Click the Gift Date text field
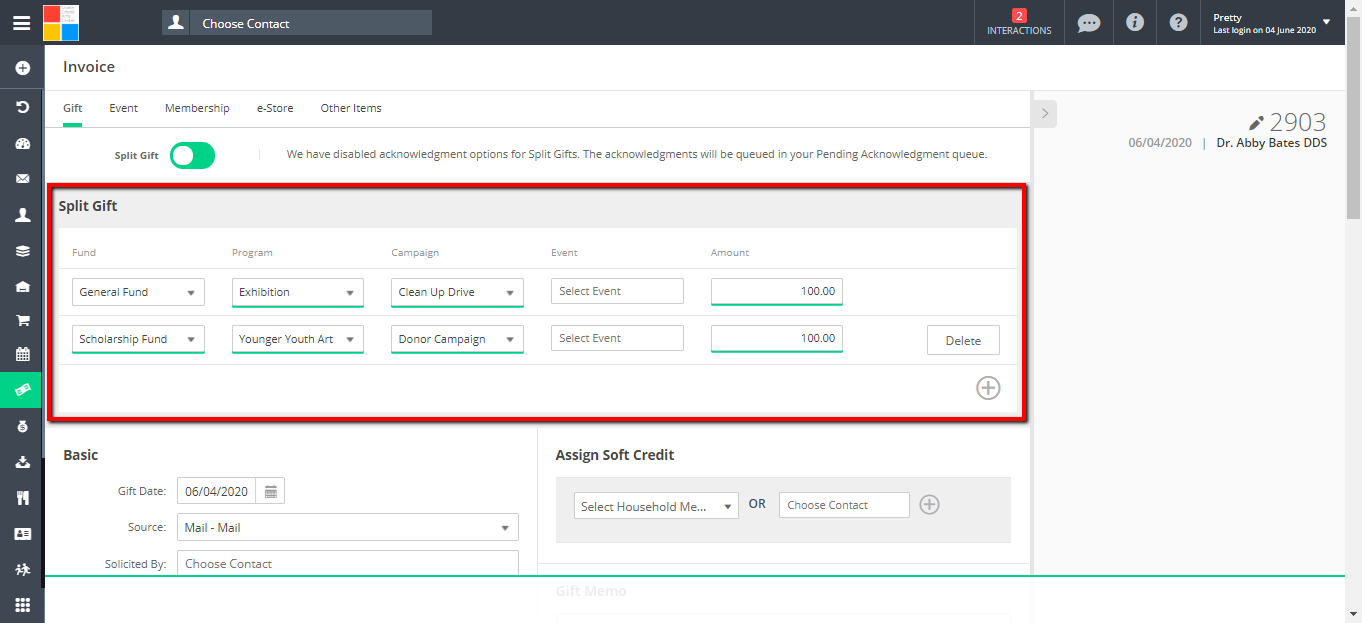The height and width of the screenshot is (623, 1362). tap(216, 491)
